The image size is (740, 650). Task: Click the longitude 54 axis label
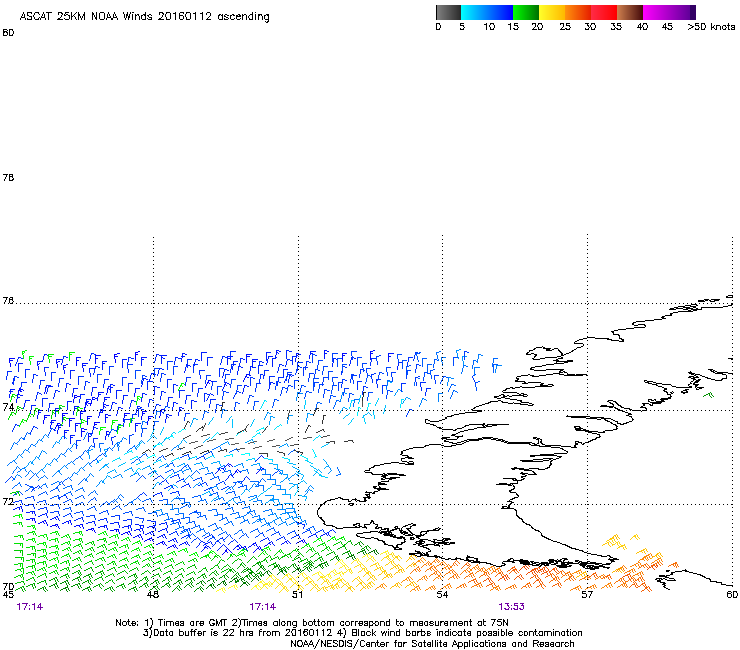[x=442, y=595]
